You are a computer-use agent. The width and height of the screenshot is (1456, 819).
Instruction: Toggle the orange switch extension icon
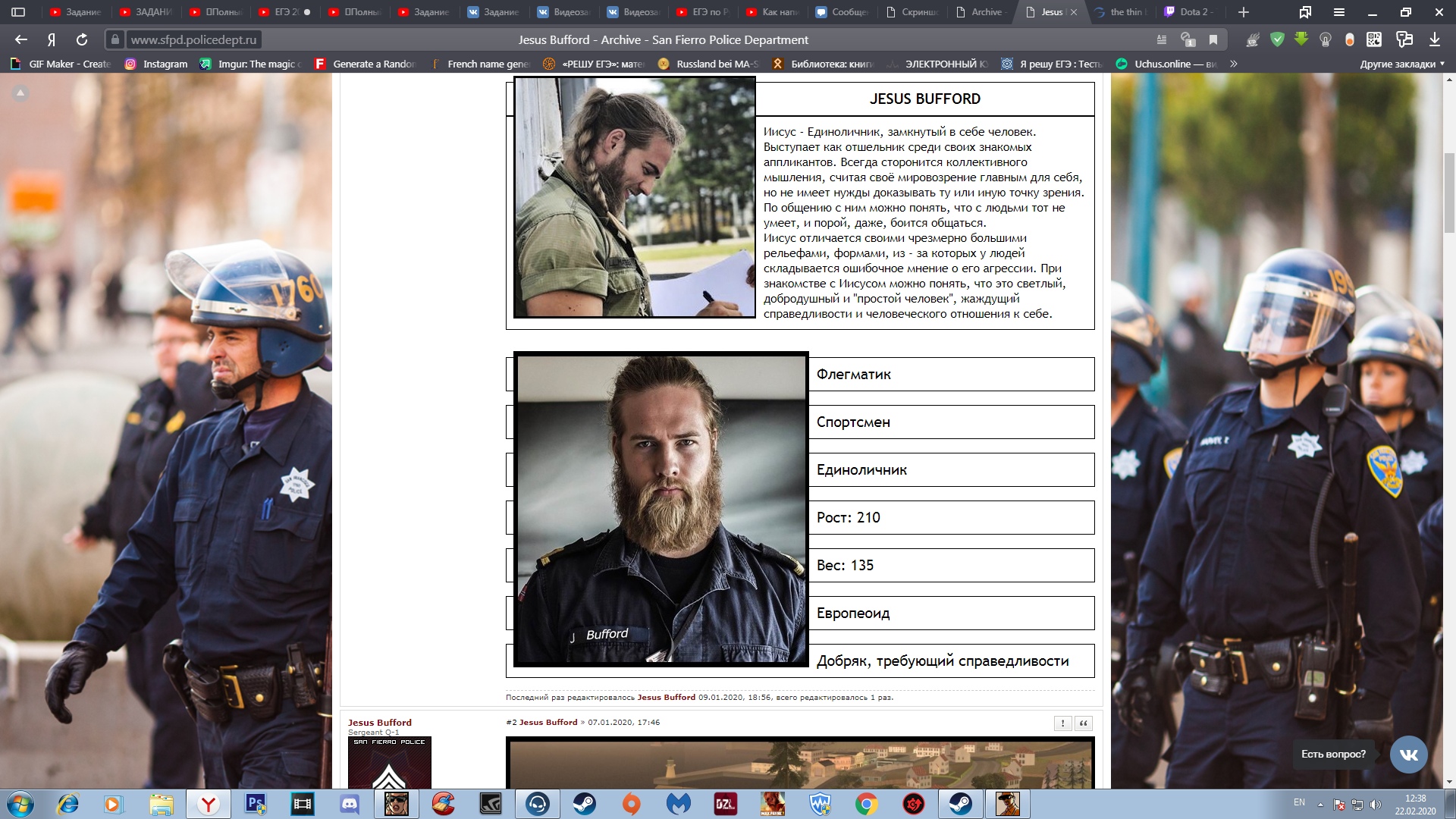1350,39
